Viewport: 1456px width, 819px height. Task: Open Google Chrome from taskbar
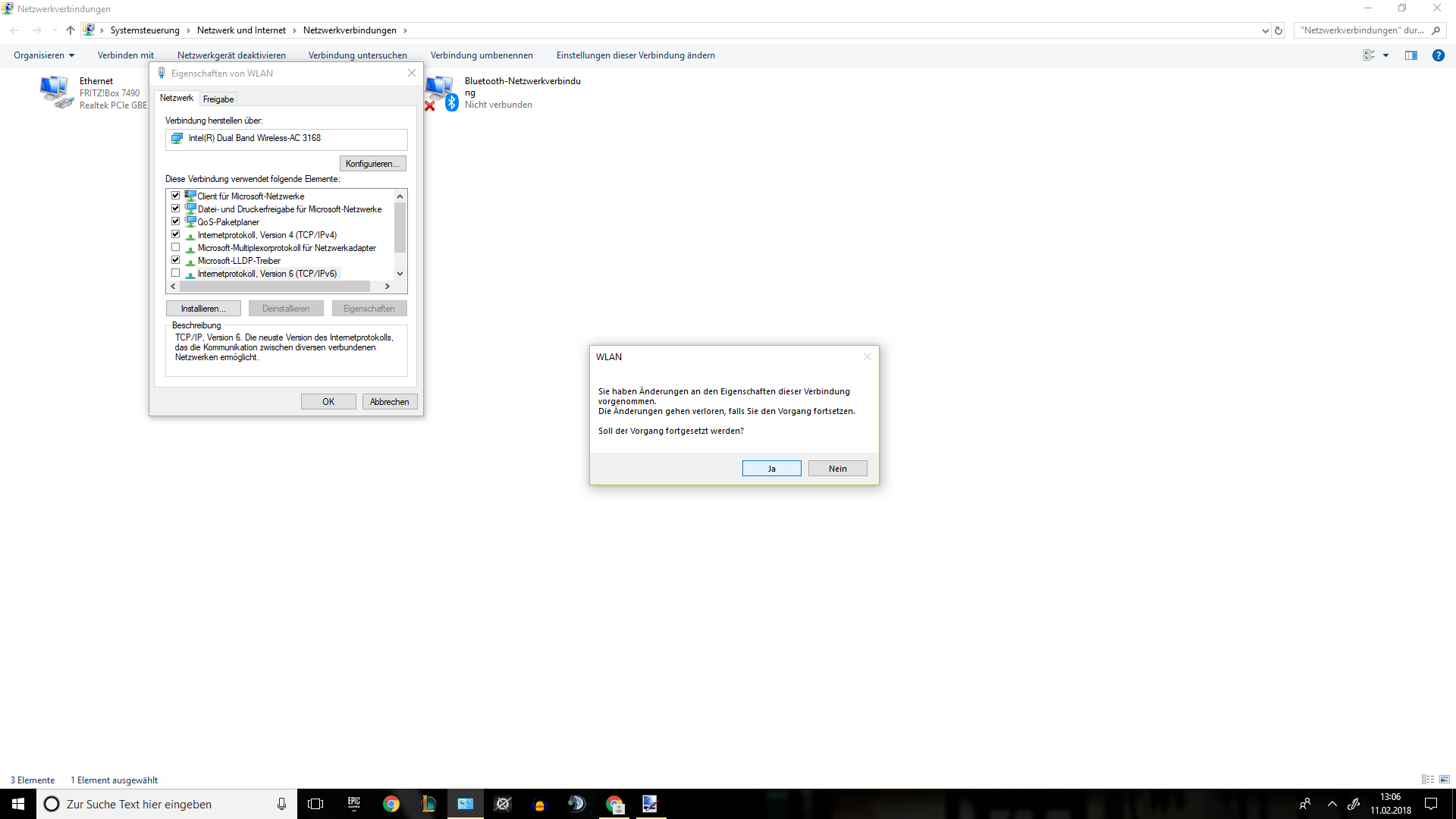[391, 804]
